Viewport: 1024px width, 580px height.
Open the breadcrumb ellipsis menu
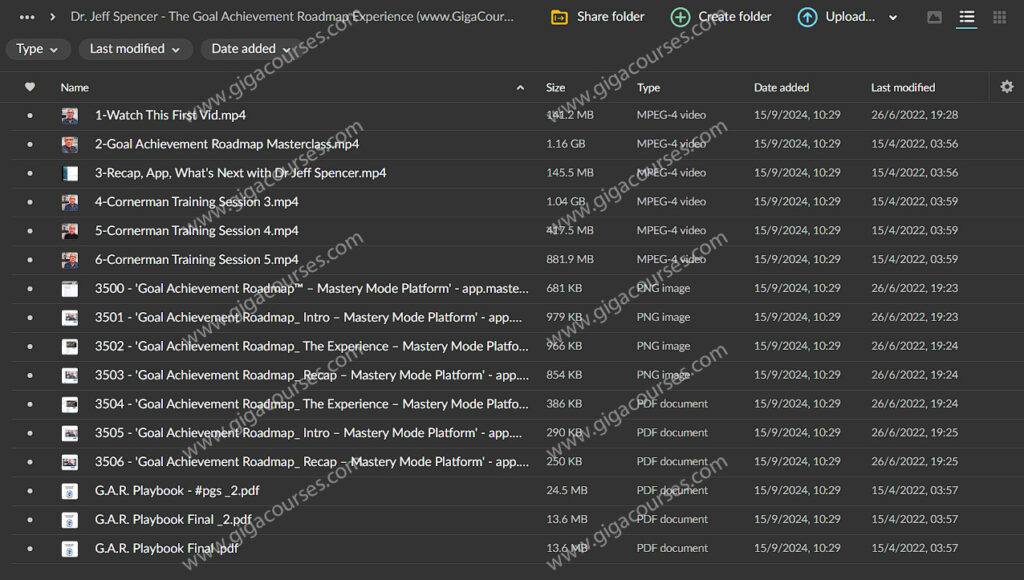27,17
